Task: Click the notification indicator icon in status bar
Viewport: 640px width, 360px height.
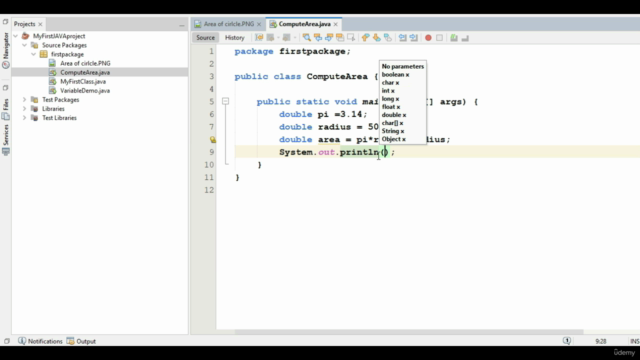Action: 567,341
